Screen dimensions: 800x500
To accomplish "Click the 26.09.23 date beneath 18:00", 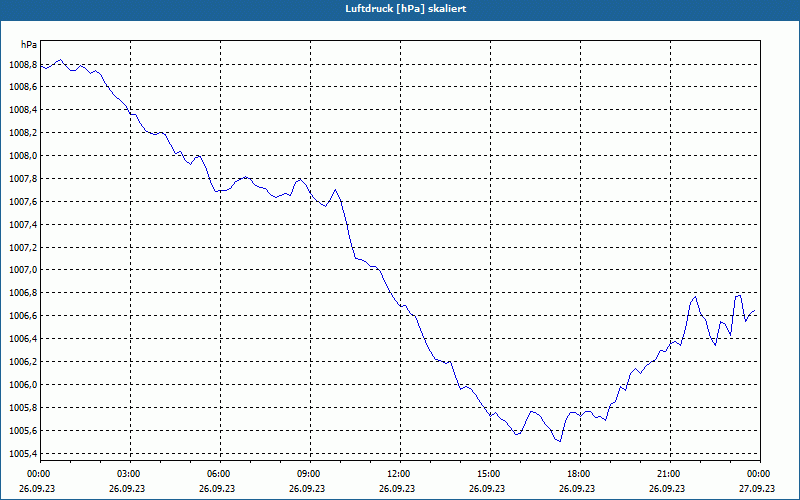I will (578, 488).
